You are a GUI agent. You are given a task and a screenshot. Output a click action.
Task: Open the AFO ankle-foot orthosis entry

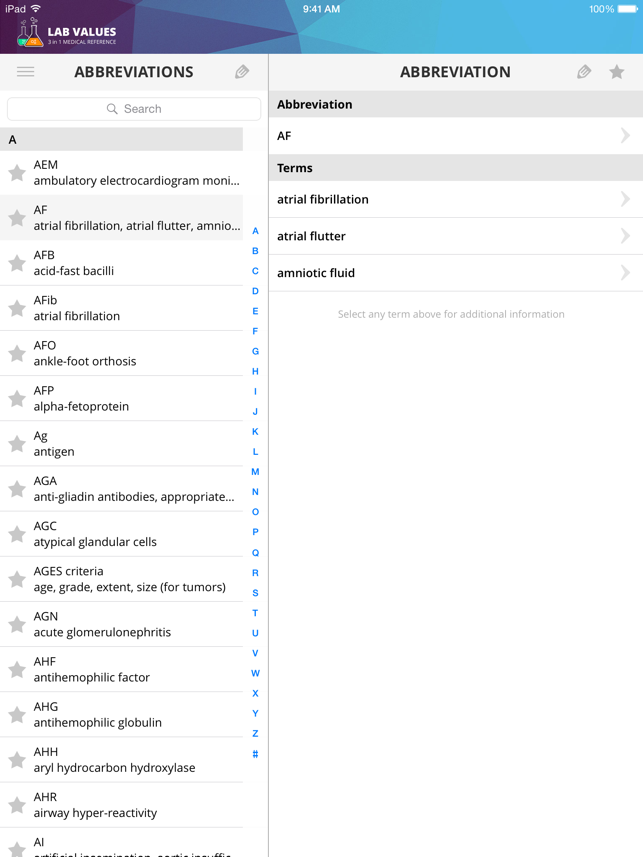[130, 353]
